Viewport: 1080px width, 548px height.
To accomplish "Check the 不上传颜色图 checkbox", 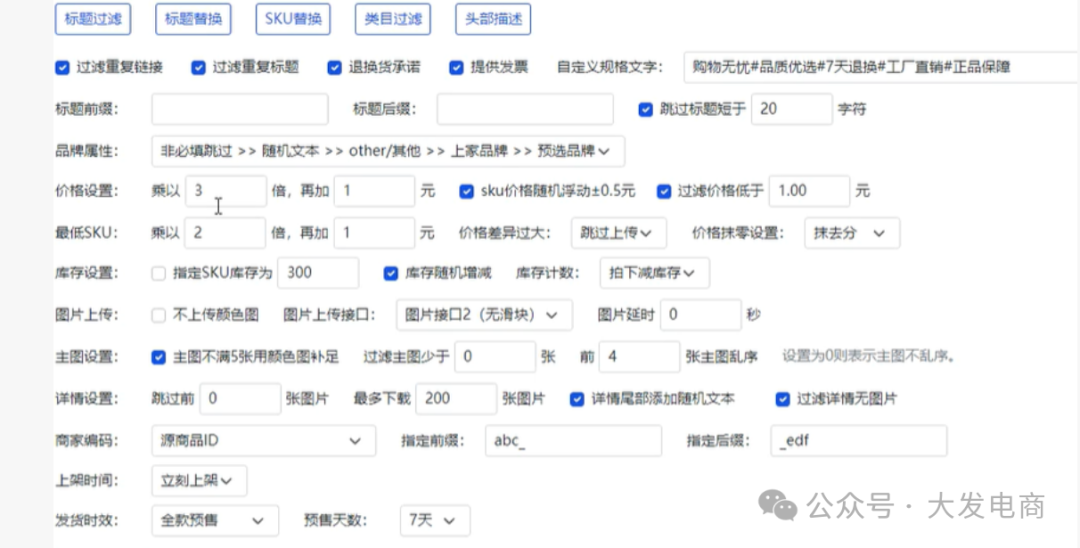I will pyautogui.click(x=158, y=315).
